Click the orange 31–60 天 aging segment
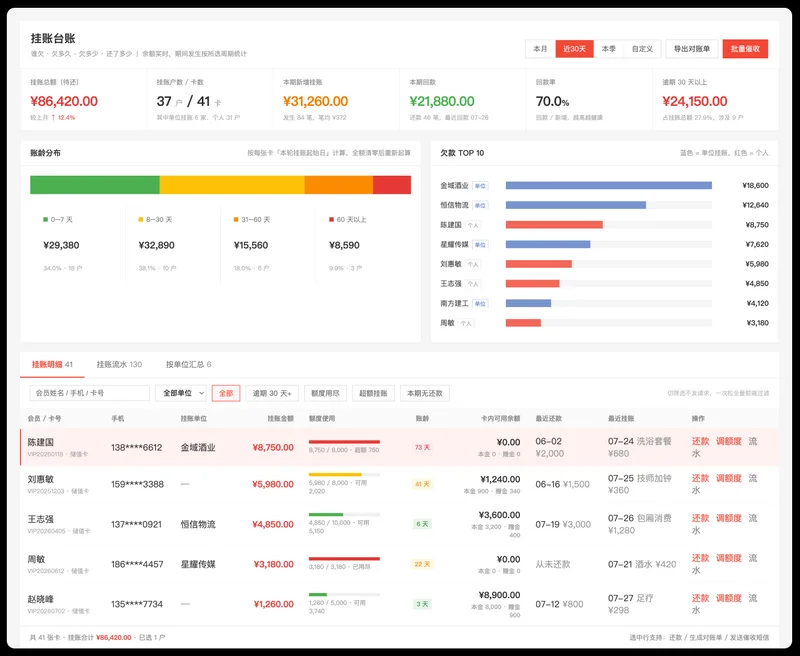The width and height of the screenshot is (800, 656). click(x=339, y=185)
